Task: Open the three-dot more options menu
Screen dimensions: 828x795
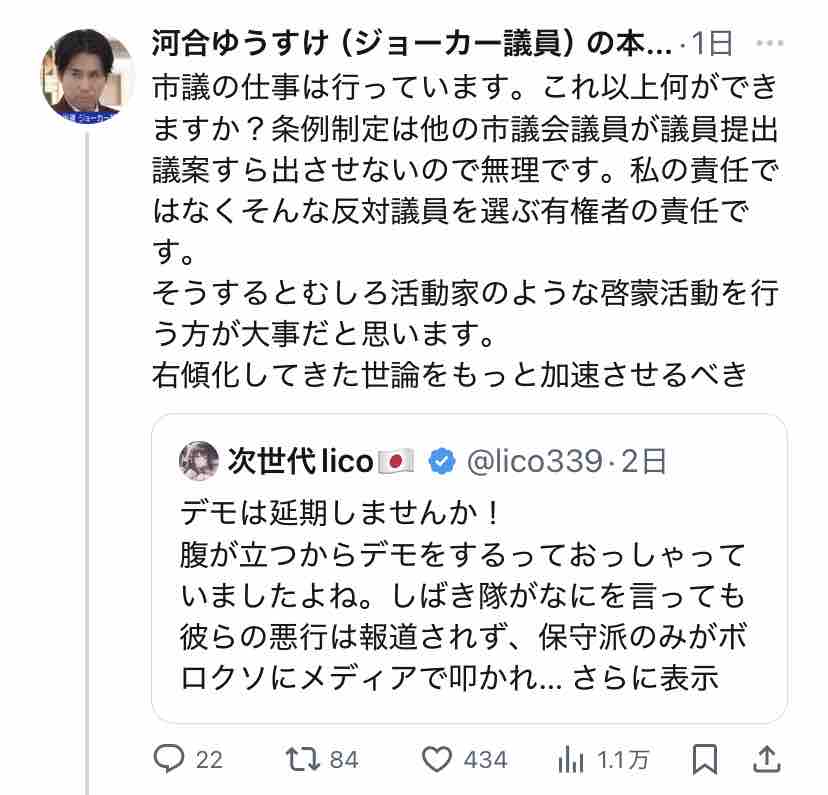Action: pos(769,43)
